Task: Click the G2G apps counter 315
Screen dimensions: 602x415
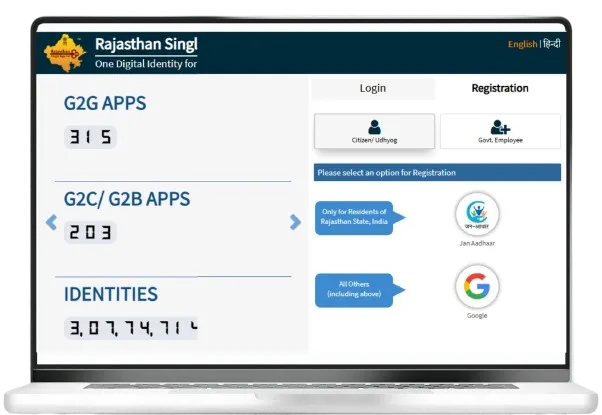Action: [x=90, y=137]
